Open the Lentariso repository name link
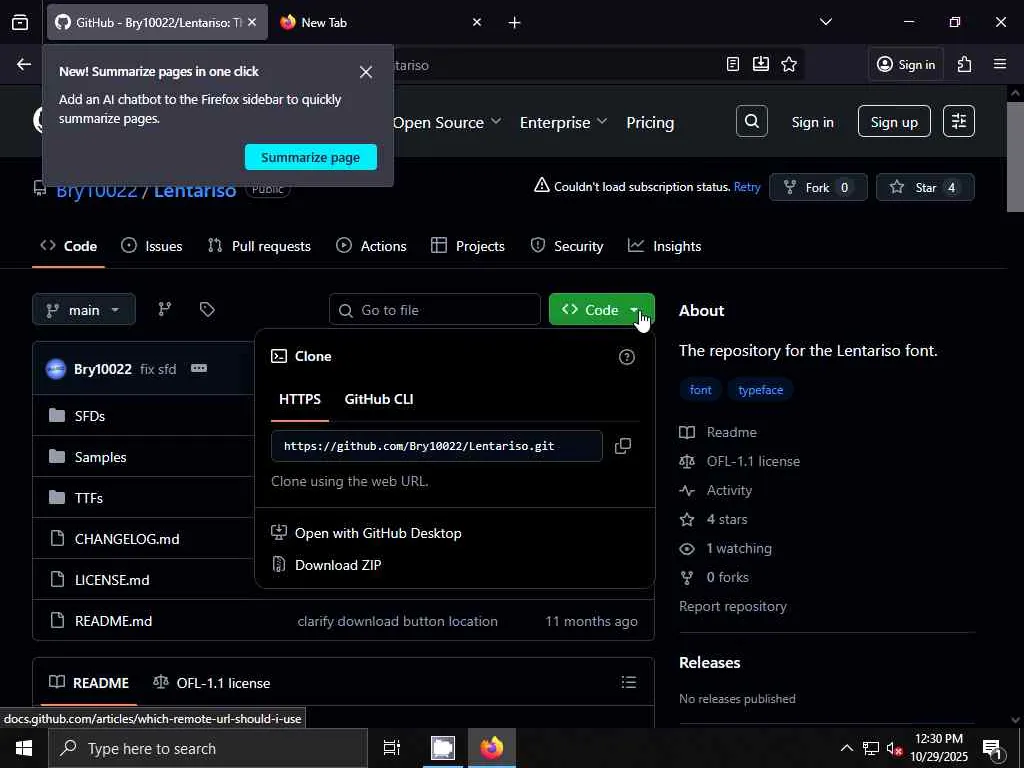Image resolution: width=1024 pixels, height=768 pixels. click(195, 190)
